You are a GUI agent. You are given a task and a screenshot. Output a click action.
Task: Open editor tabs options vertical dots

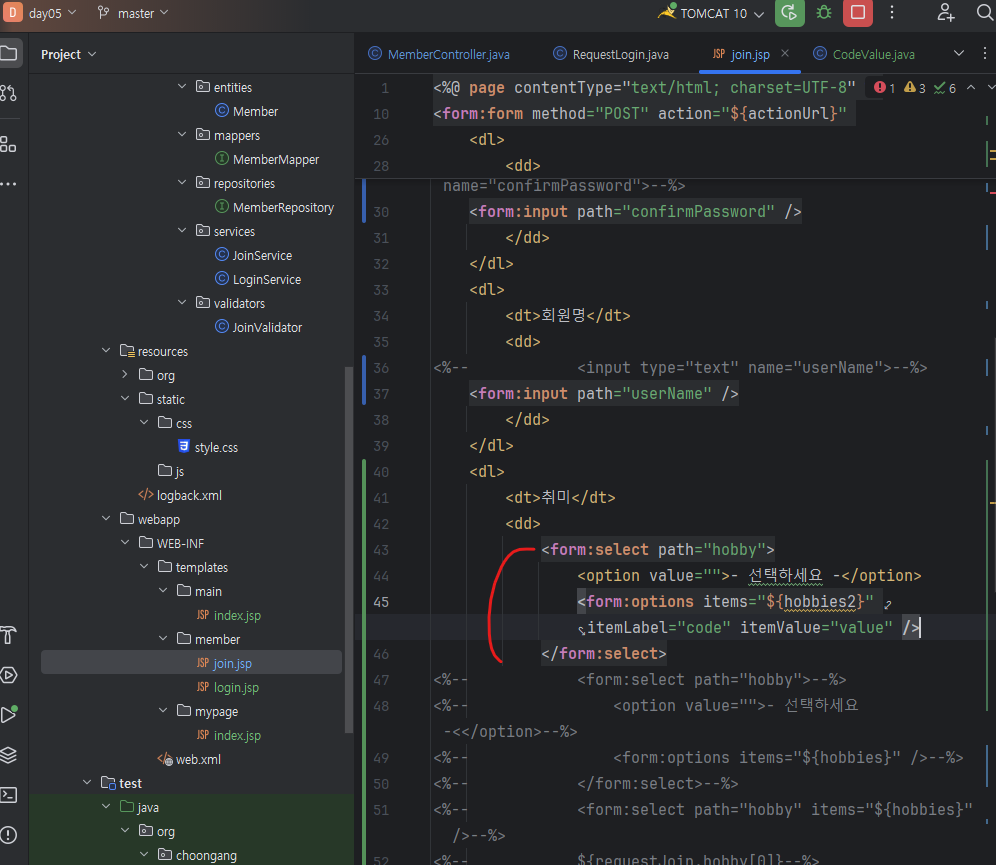pyautogui.click(x=985, y=53)
